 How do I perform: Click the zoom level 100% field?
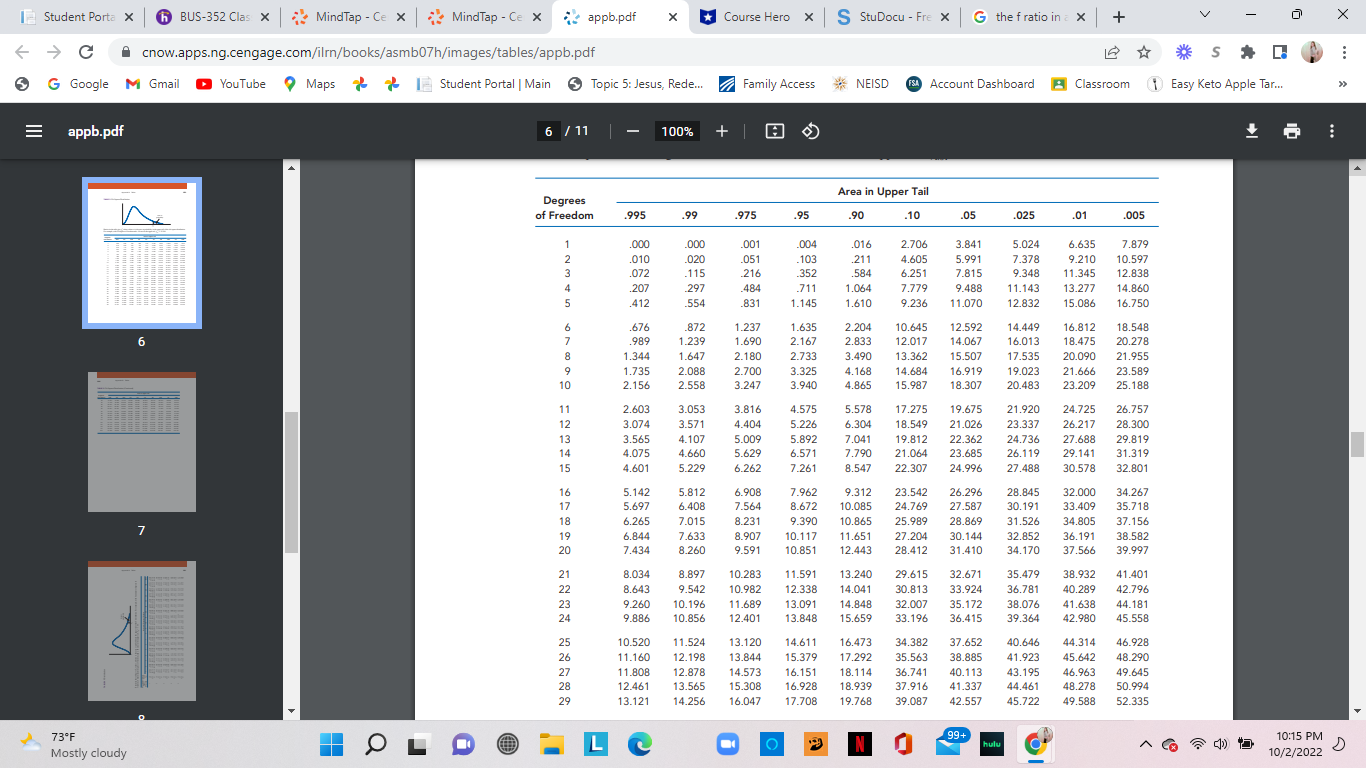[677, 131]
